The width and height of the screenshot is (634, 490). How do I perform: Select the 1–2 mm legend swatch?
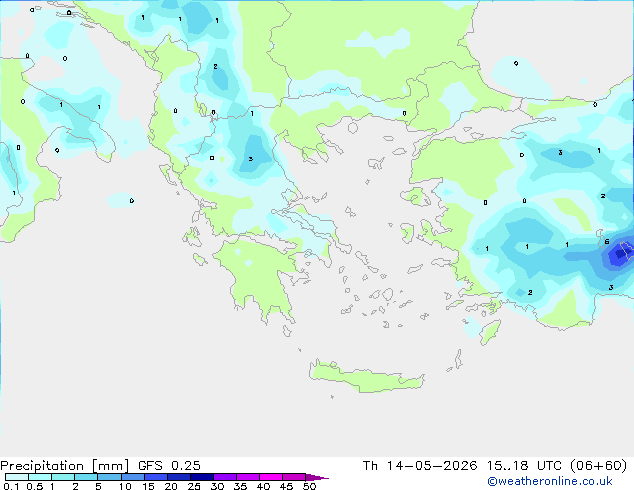pos(63,477)
